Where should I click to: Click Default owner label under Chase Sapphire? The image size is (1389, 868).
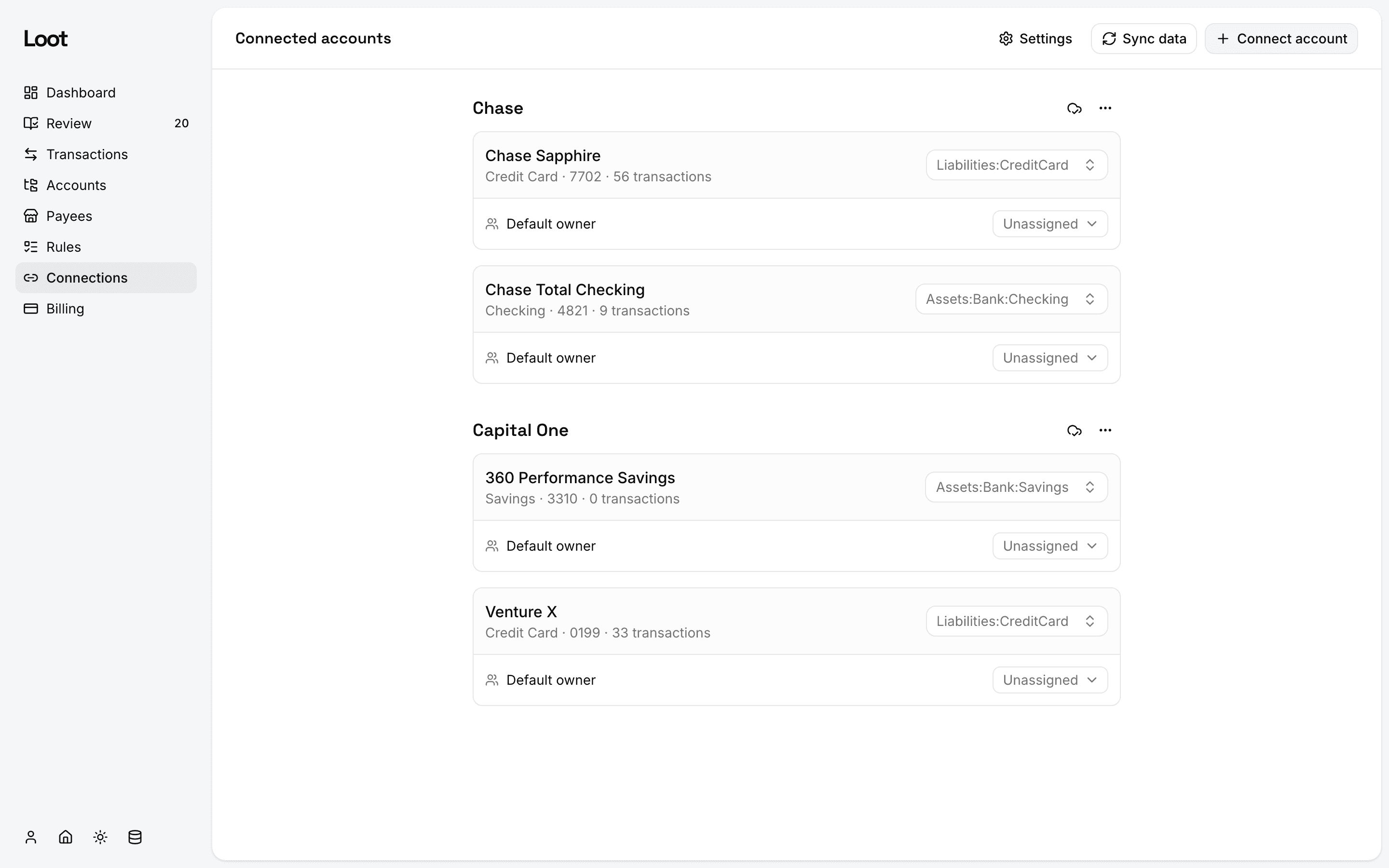tap(550, 224)
